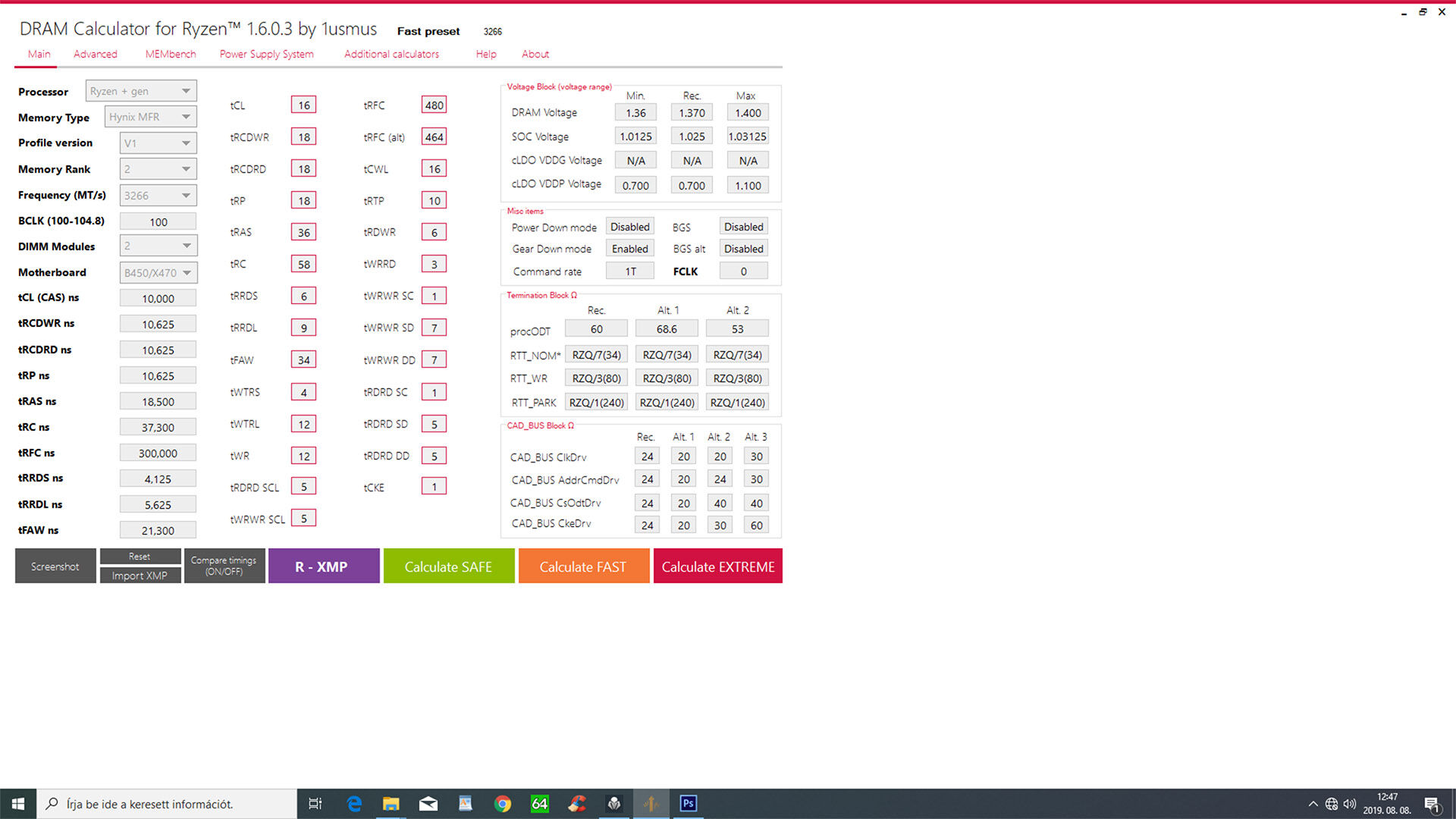Launch CCleaner from the taskbar
1456x819 pixels.
(x=576, y=804)
